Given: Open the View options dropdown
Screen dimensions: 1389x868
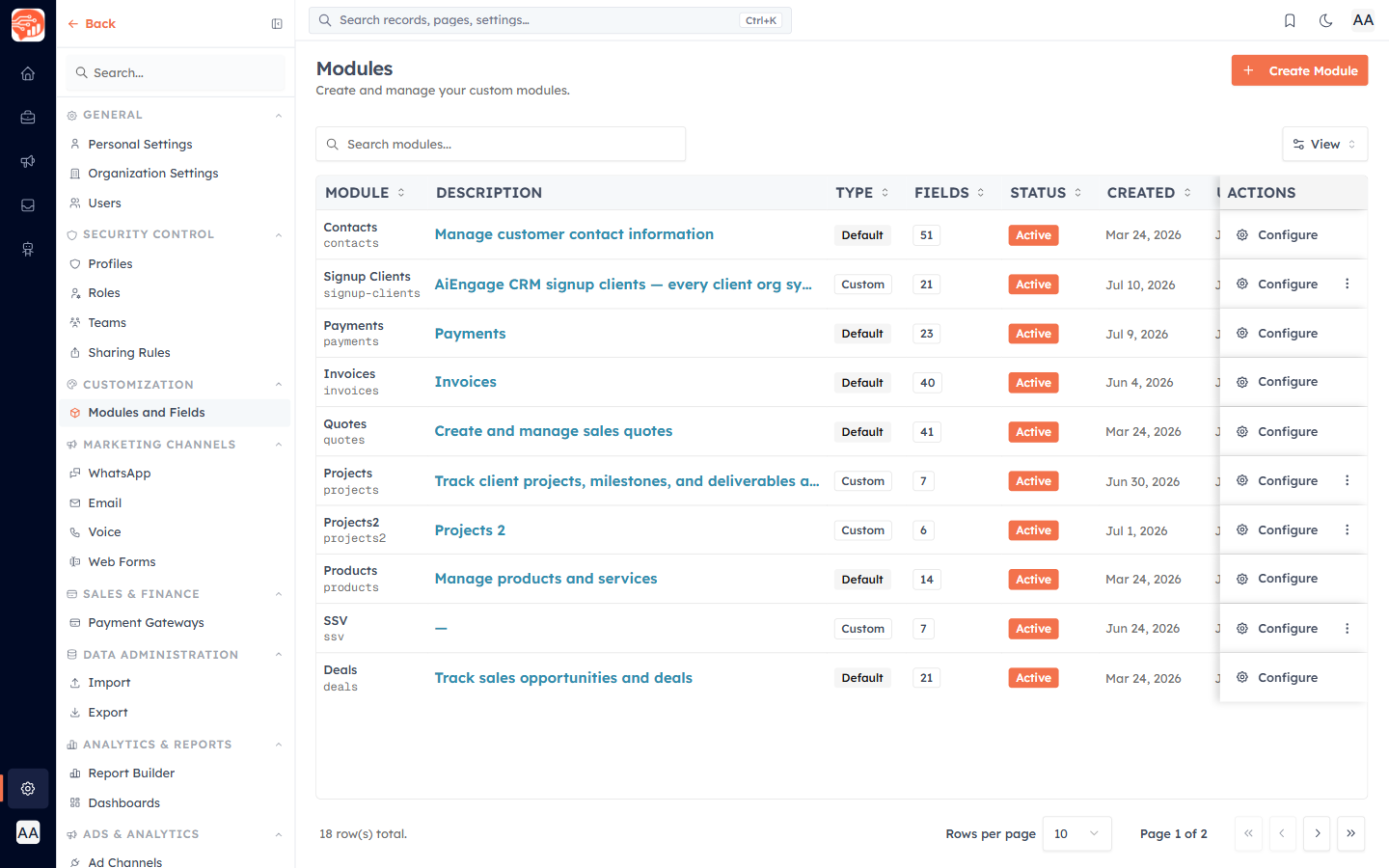Looking at the screenshot, I should tap(1324, 144).
